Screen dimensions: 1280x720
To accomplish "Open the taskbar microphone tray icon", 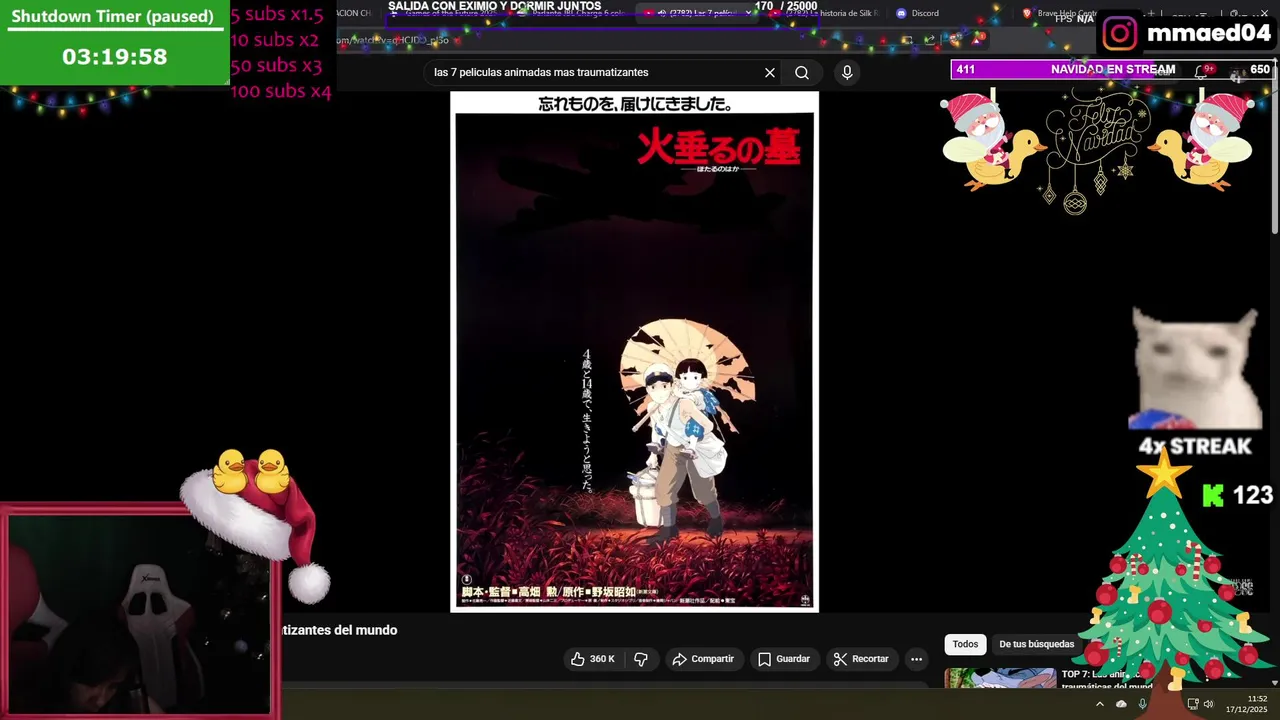I will 1143,704.
